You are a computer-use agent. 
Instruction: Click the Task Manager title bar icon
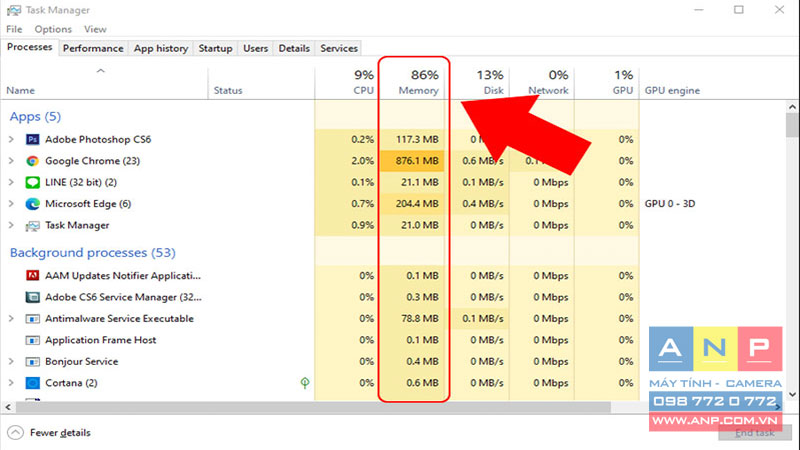click(14, 10)
